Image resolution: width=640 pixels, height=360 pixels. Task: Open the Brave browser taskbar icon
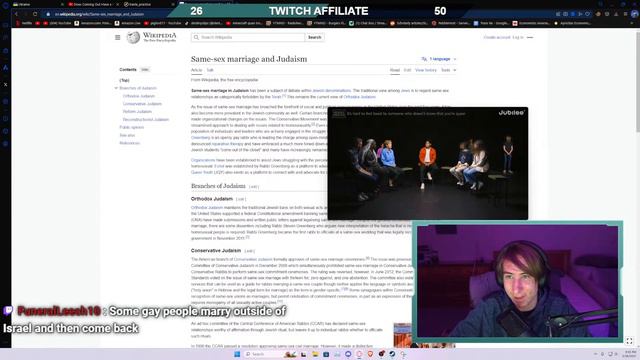coord(370,354)
